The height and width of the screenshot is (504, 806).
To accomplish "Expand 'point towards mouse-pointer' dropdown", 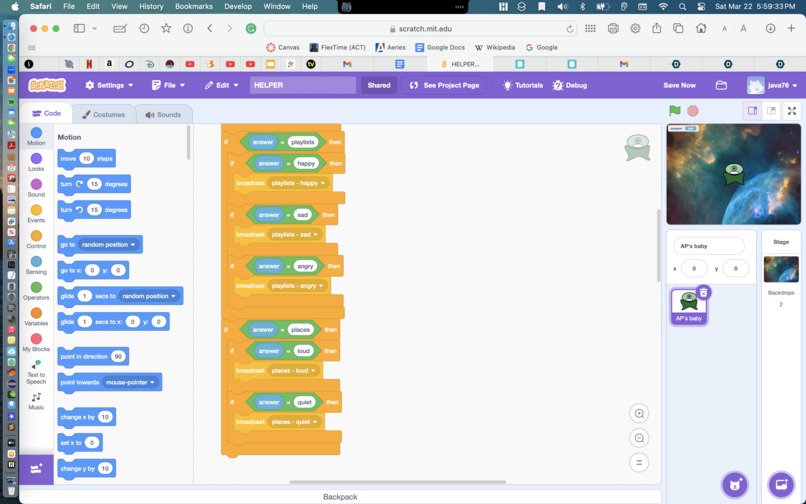I will coord(130,382).
